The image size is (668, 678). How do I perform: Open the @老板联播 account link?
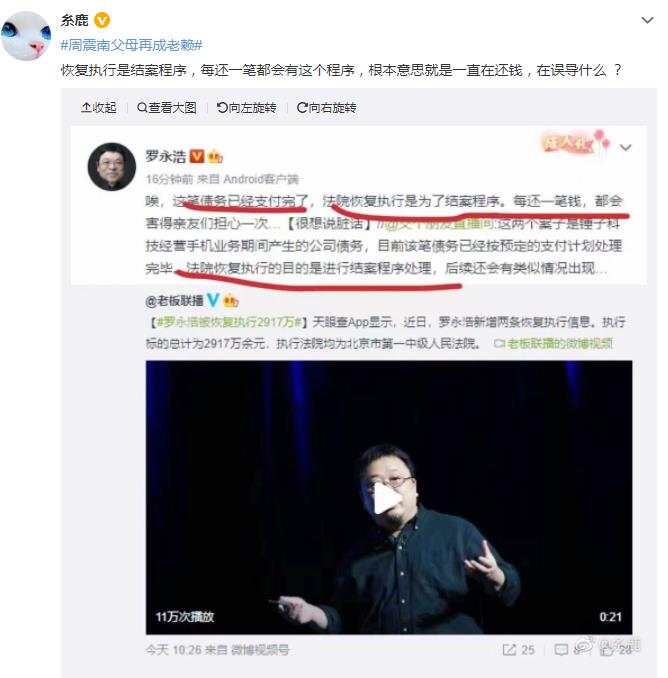[x=174, y=301]
